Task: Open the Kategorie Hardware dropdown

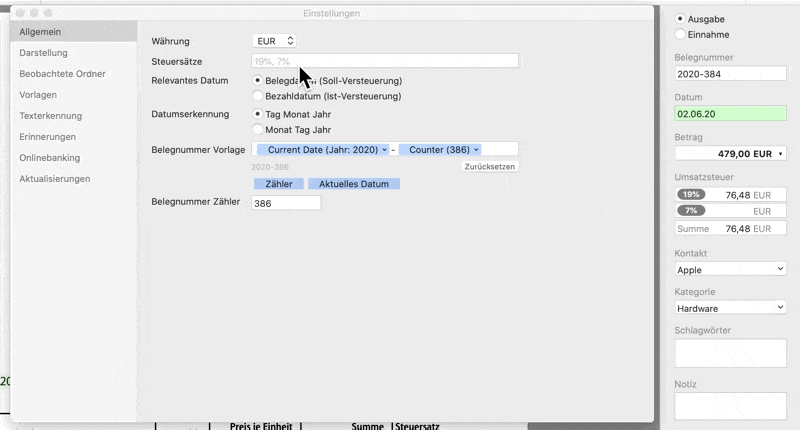Action: [x=730, y=308]
